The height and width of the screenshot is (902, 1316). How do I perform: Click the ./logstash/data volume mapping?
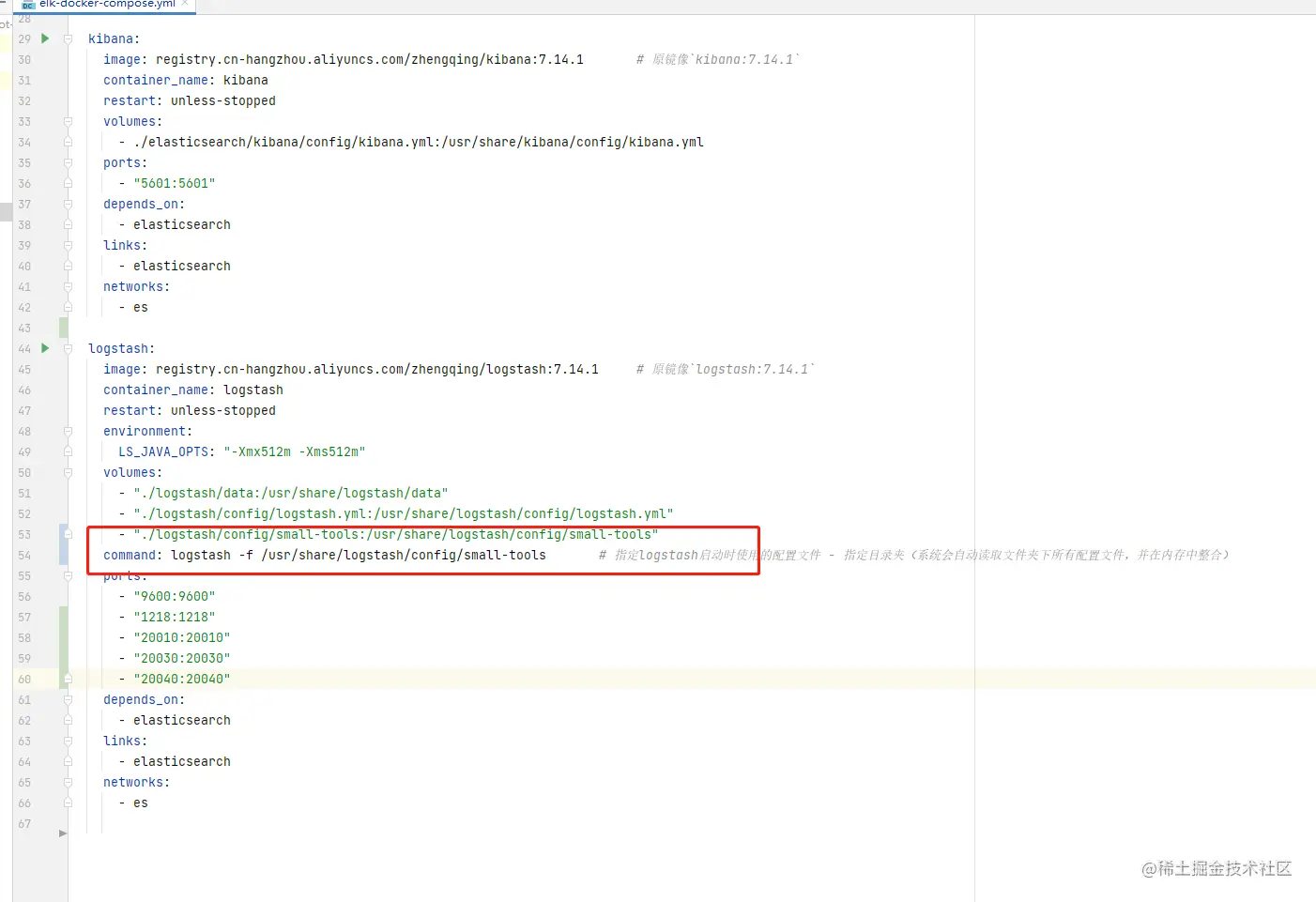[291, 493]
